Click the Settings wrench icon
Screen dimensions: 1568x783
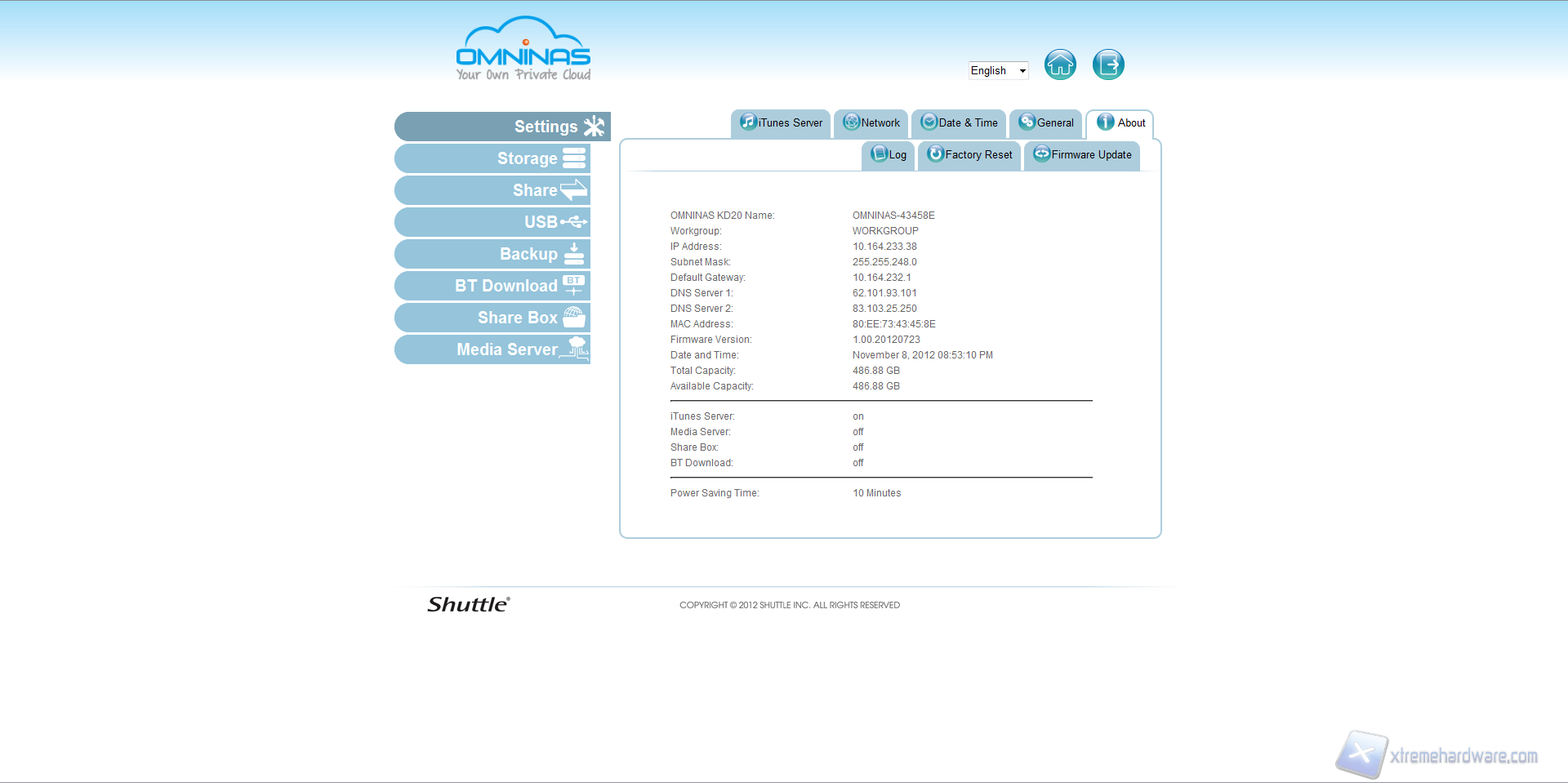[595, 127]
